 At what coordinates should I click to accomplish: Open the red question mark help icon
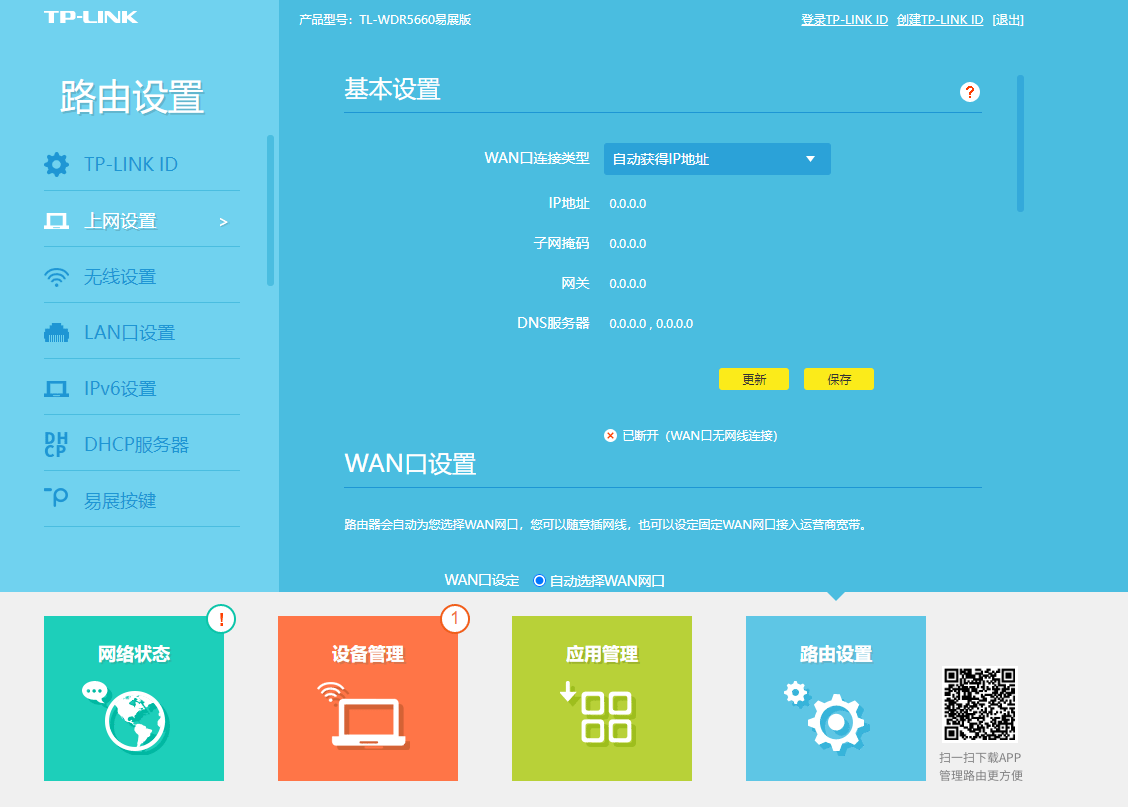click(969, 92)
